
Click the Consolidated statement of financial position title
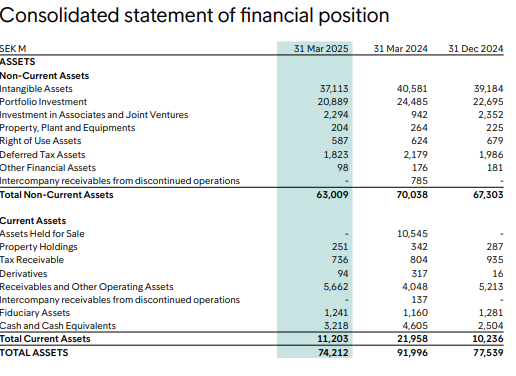tap(194, 15)
